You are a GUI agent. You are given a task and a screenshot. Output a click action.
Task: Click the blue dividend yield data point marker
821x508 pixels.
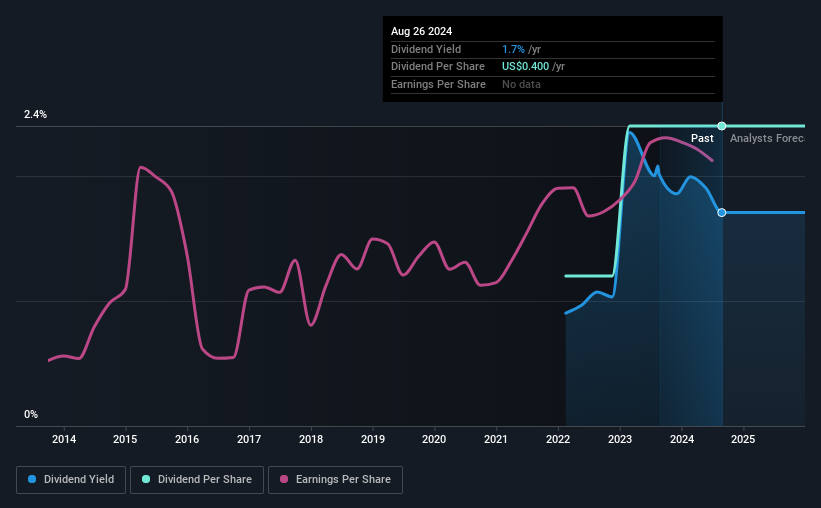click(x=722, y=212)
